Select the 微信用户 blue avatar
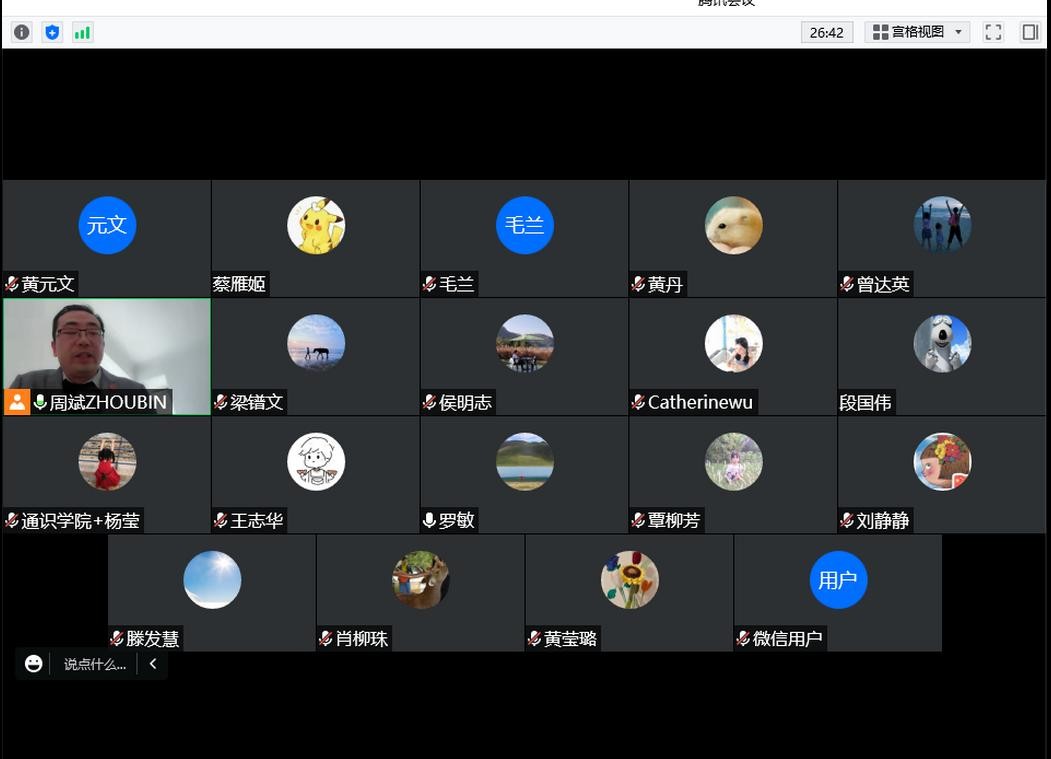Viewport: 1051px width, 759px height. 838,580
